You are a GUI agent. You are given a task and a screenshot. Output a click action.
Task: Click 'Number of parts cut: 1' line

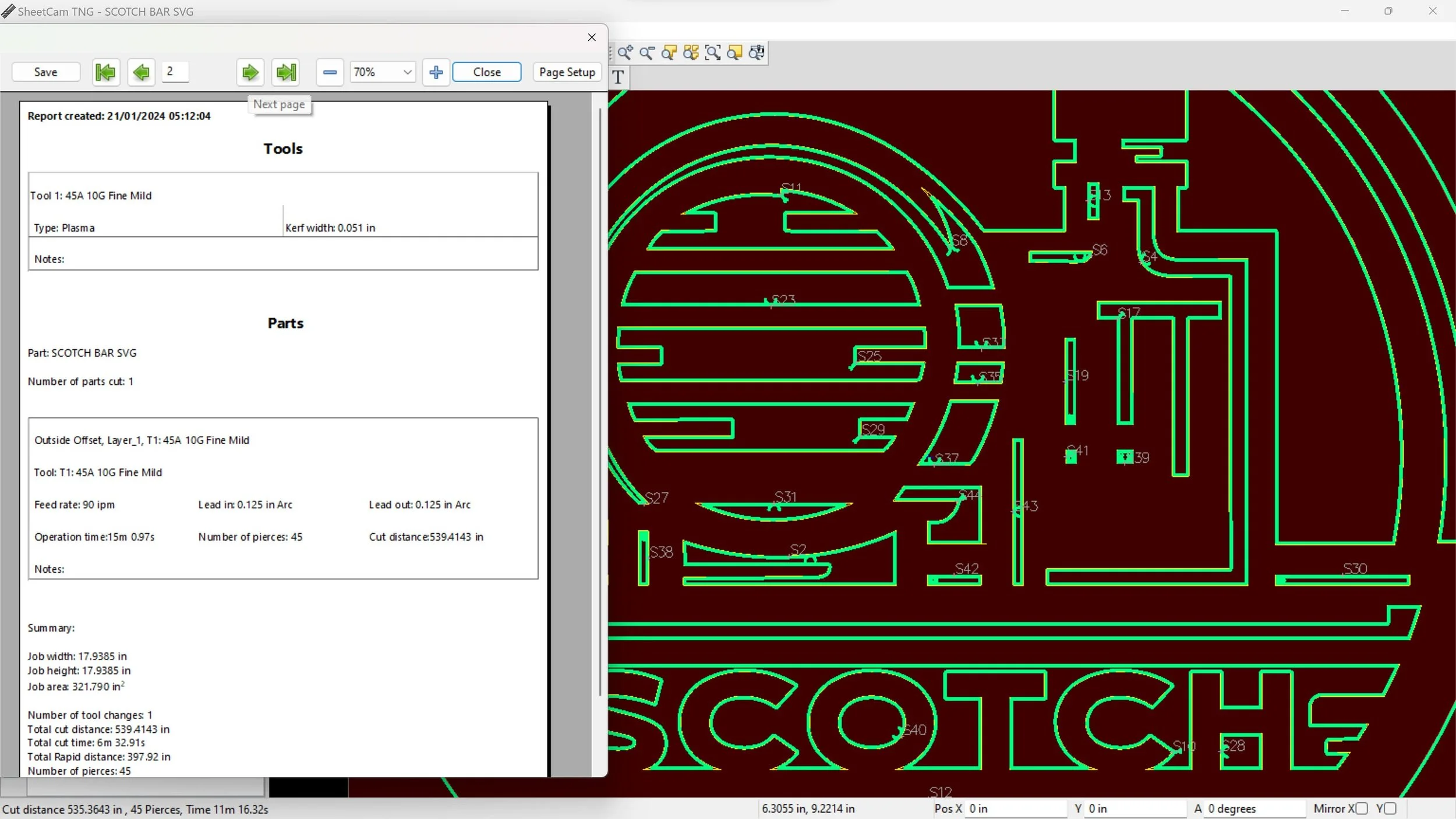click(x=80, y=381)
